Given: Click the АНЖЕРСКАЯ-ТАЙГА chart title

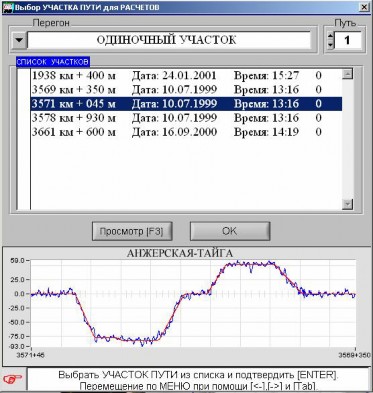Looking at the screenshot, I should (x=180, y=253).
